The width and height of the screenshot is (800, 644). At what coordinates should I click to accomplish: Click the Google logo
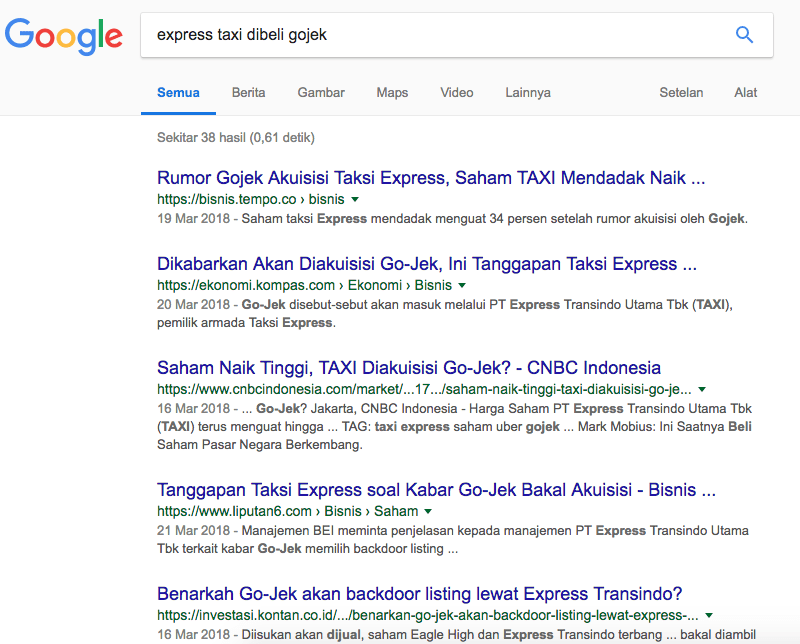point(64,36)
